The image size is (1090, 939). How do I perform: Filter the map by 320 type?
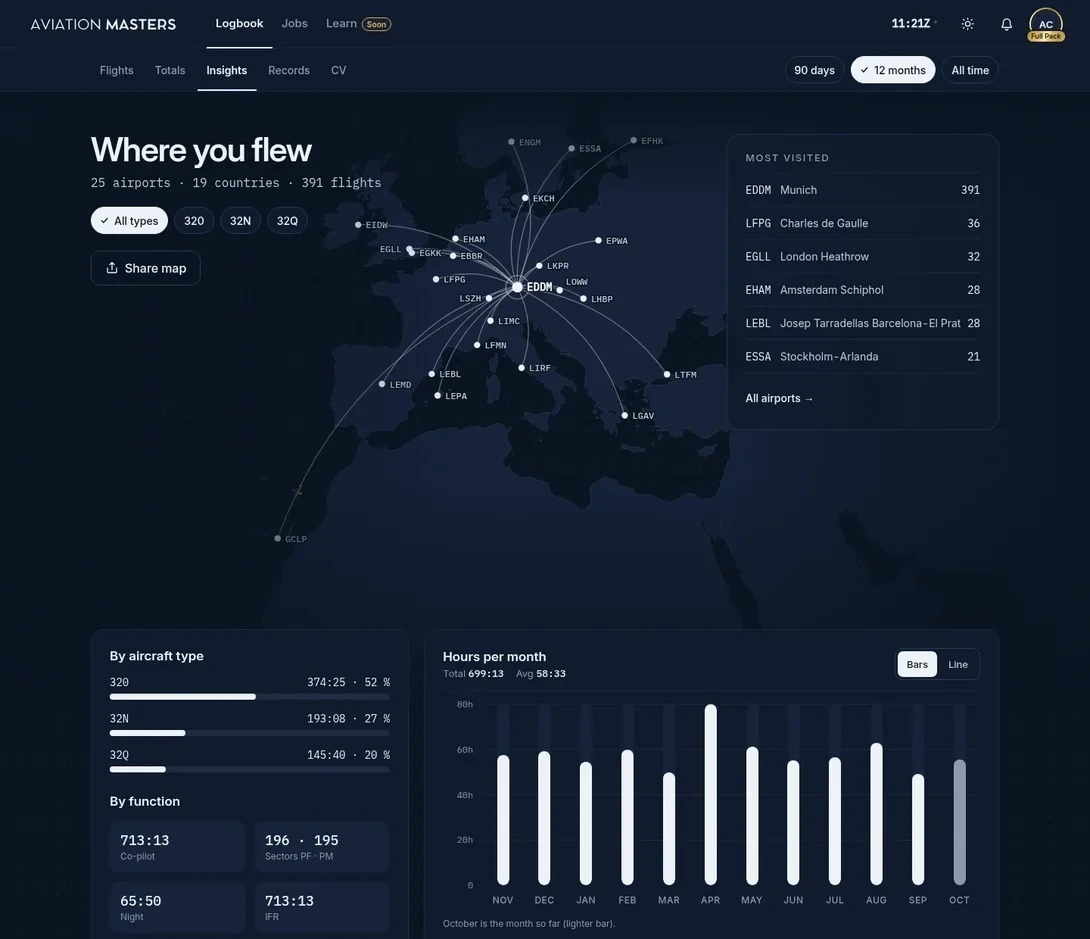[194, 220]
